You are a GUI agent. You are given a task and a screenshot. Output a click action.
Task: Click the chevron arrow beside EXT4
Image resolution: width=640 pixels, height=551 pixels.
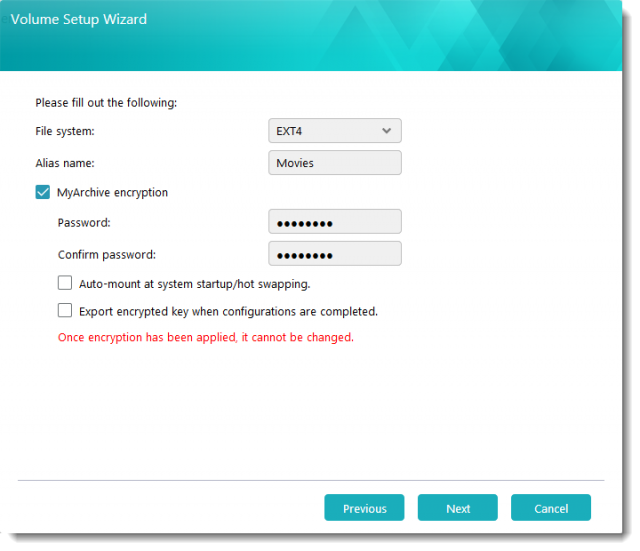[x=387, y=131]
